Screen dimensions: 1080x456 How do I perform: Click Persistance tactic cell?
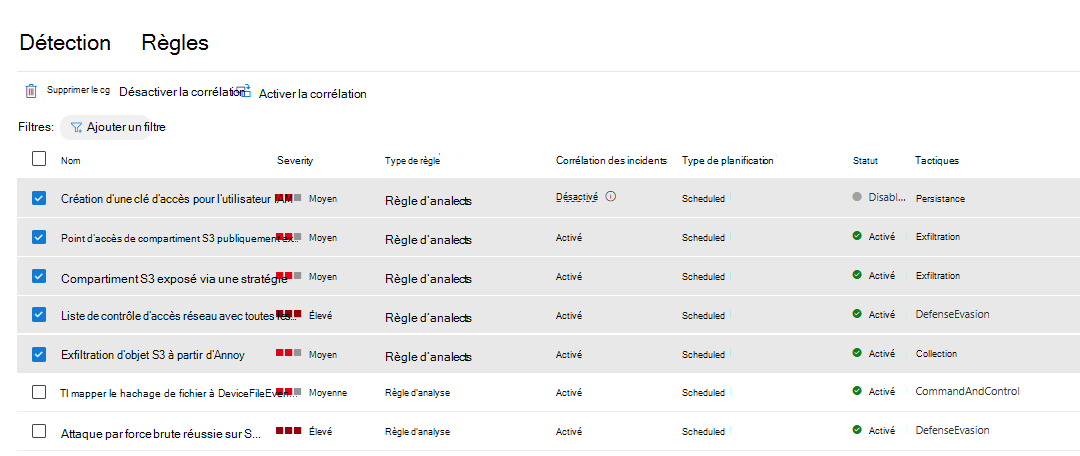pyautogui.click(x=940, y=198)
